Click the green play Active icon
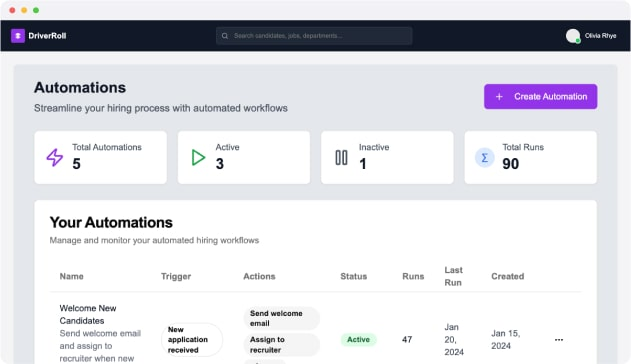 tap(198, 157)
